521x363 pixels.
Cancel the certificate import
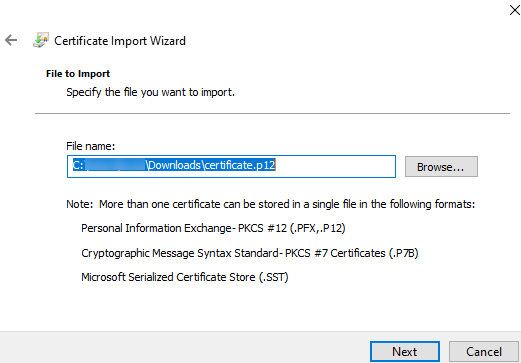pos(484,352)
